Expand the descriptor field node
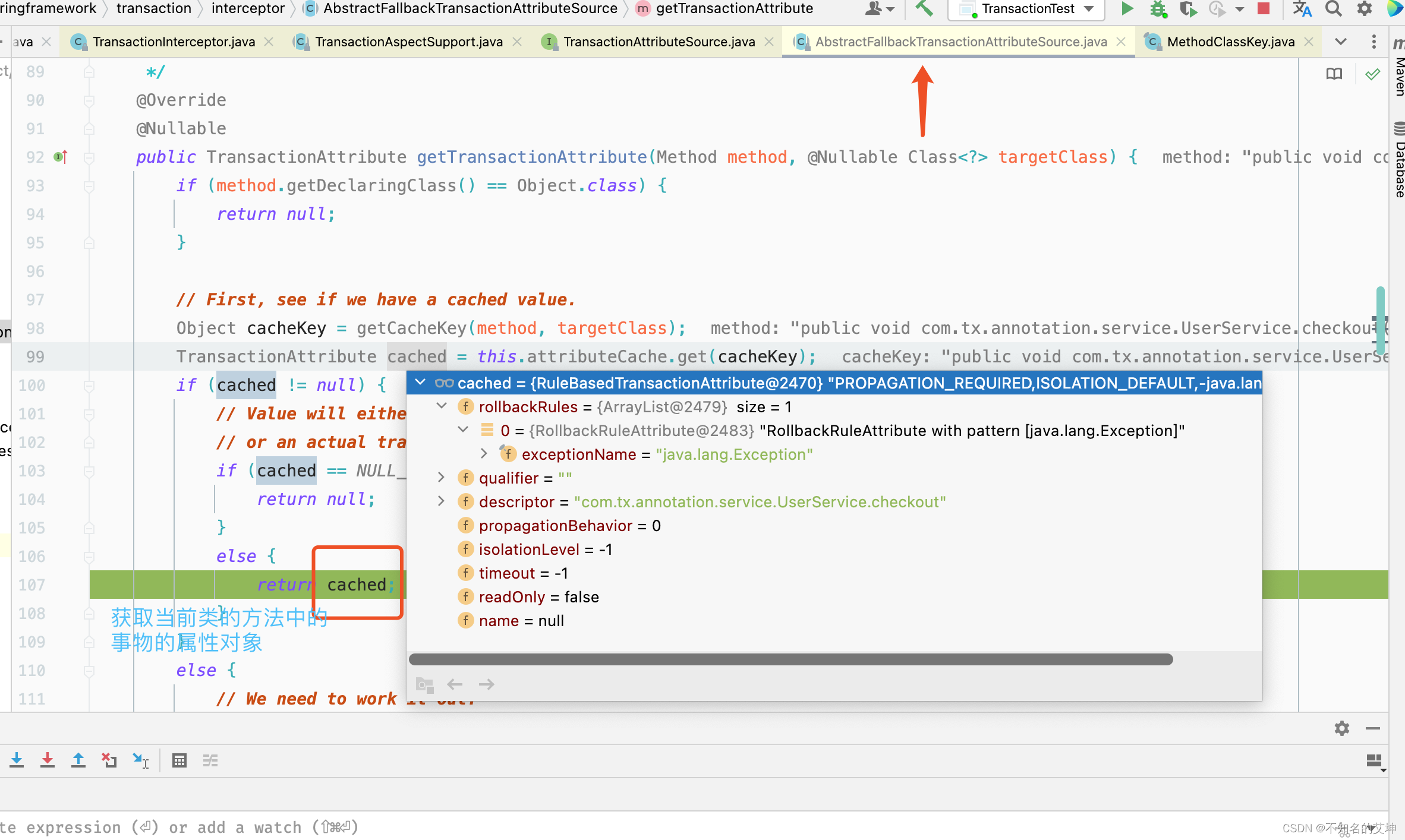The image size is (1405, 840). pos(442,501)
